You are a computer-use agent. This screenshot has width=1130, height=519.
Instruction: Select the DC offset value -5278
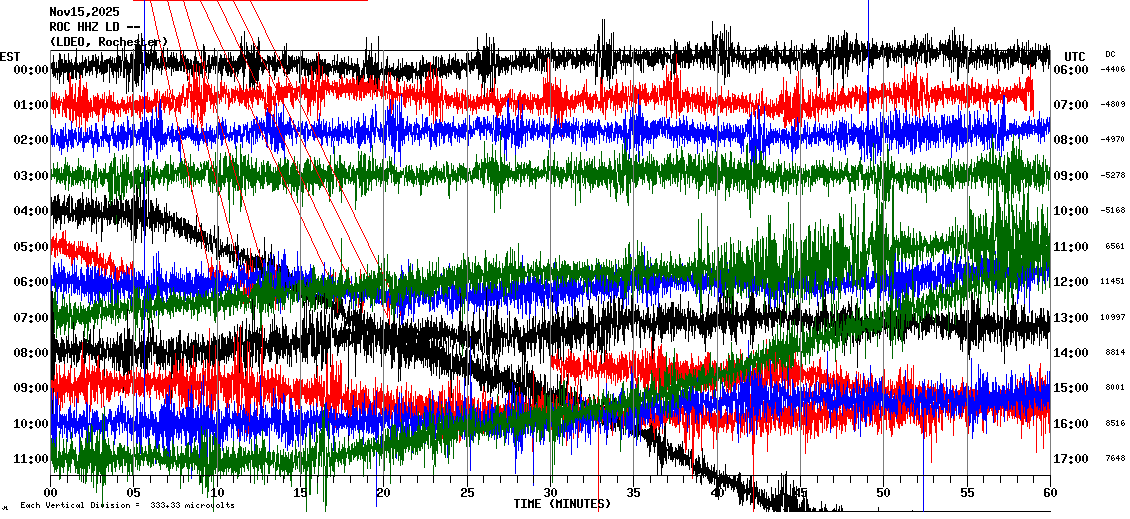(x=1112, y=176)
